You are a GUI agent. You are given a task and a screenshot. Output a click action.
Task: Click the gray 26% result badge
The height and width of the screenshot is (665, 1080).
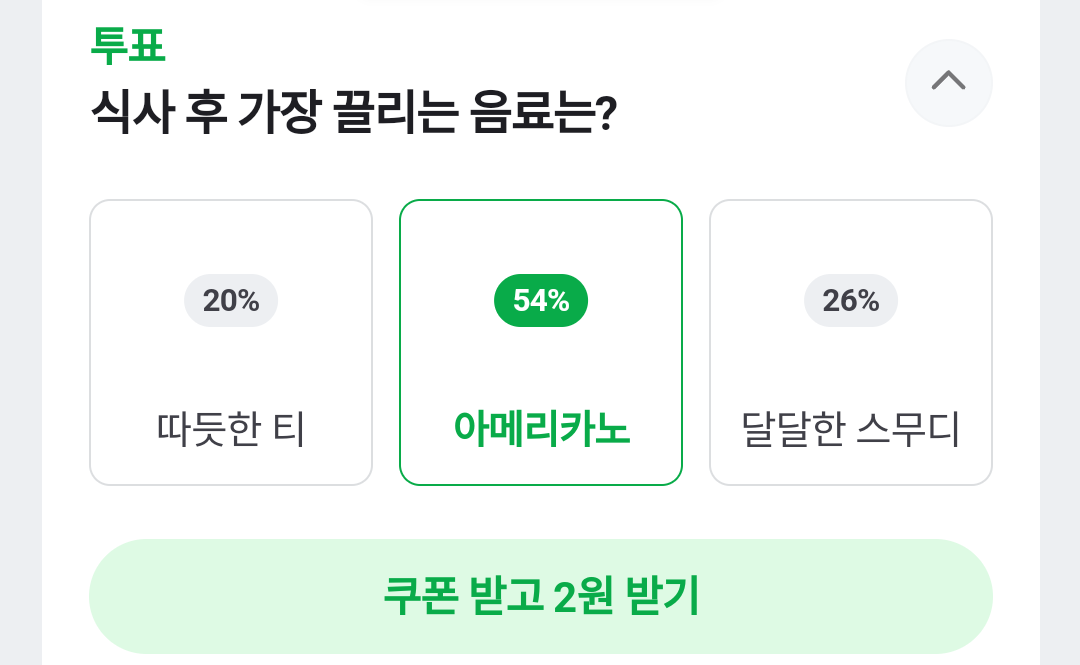tap(851, 300)
